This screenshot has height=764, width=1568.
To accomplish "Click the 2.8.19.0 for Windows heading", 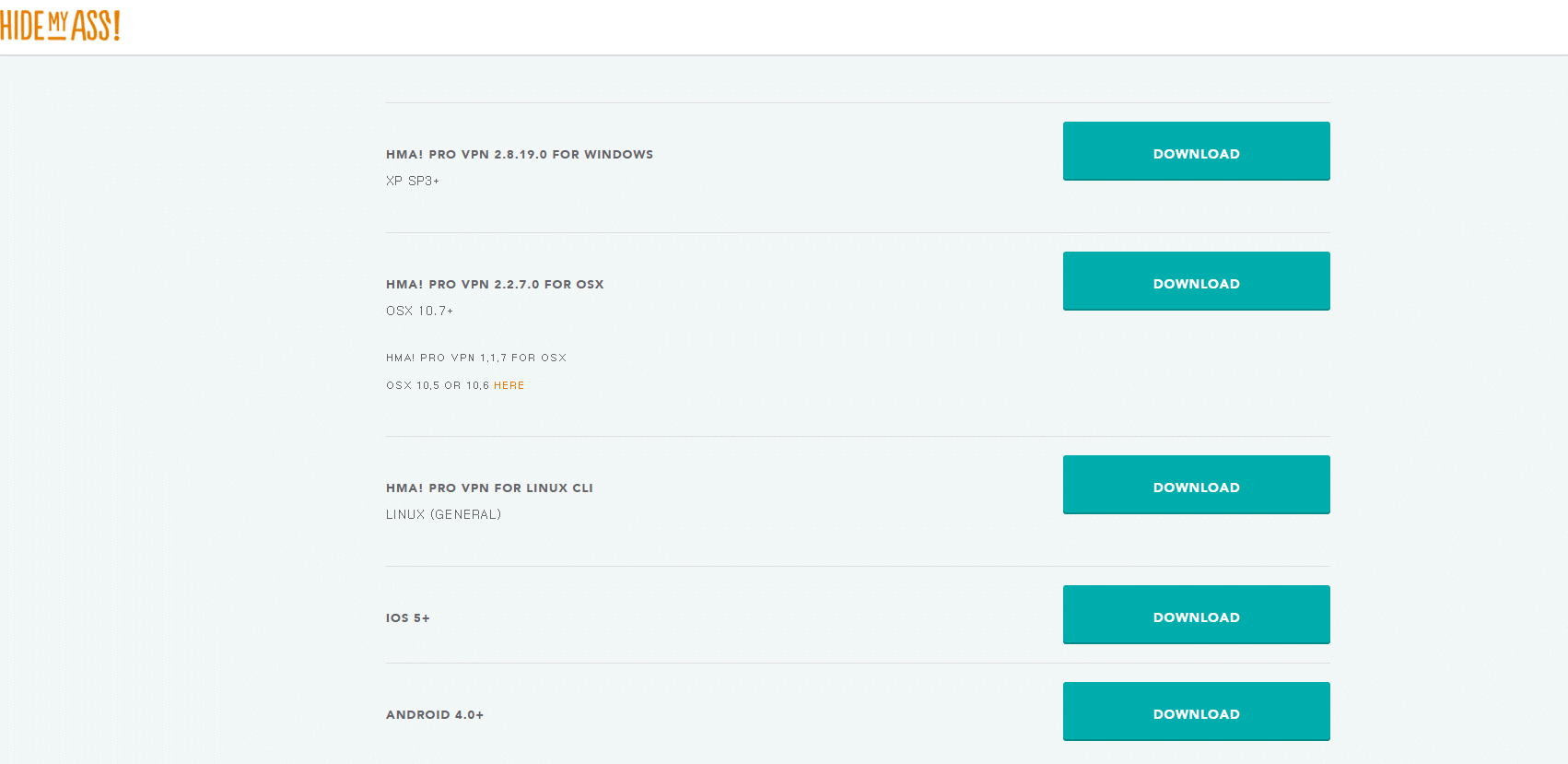I will 519,154.
